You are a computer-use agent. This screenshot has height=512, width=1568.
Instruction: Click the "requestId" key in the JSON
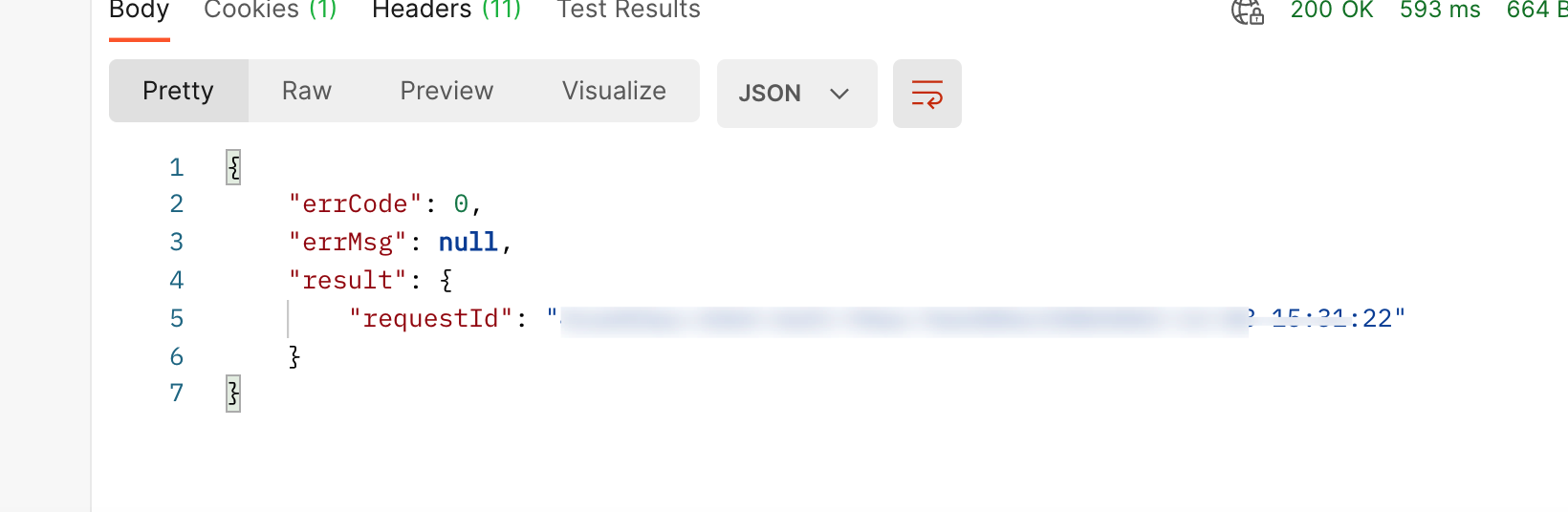tap(431, 318)
